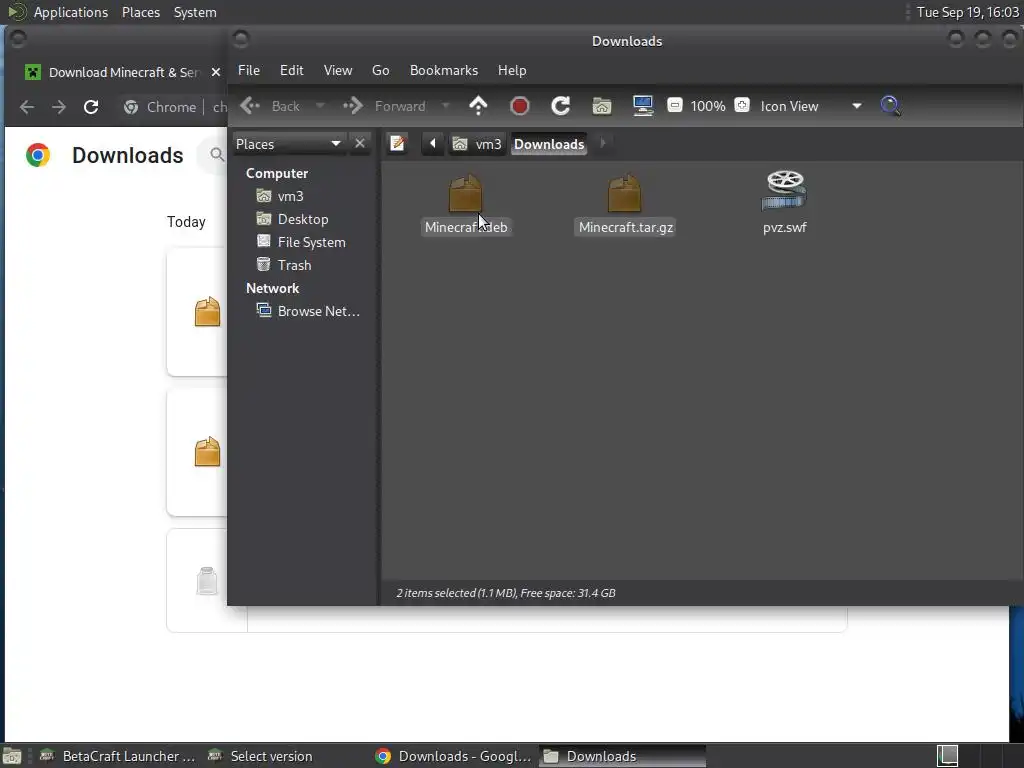Reload the Chrome page
This screenshot has height=768, width=1024.
(91, 106)
